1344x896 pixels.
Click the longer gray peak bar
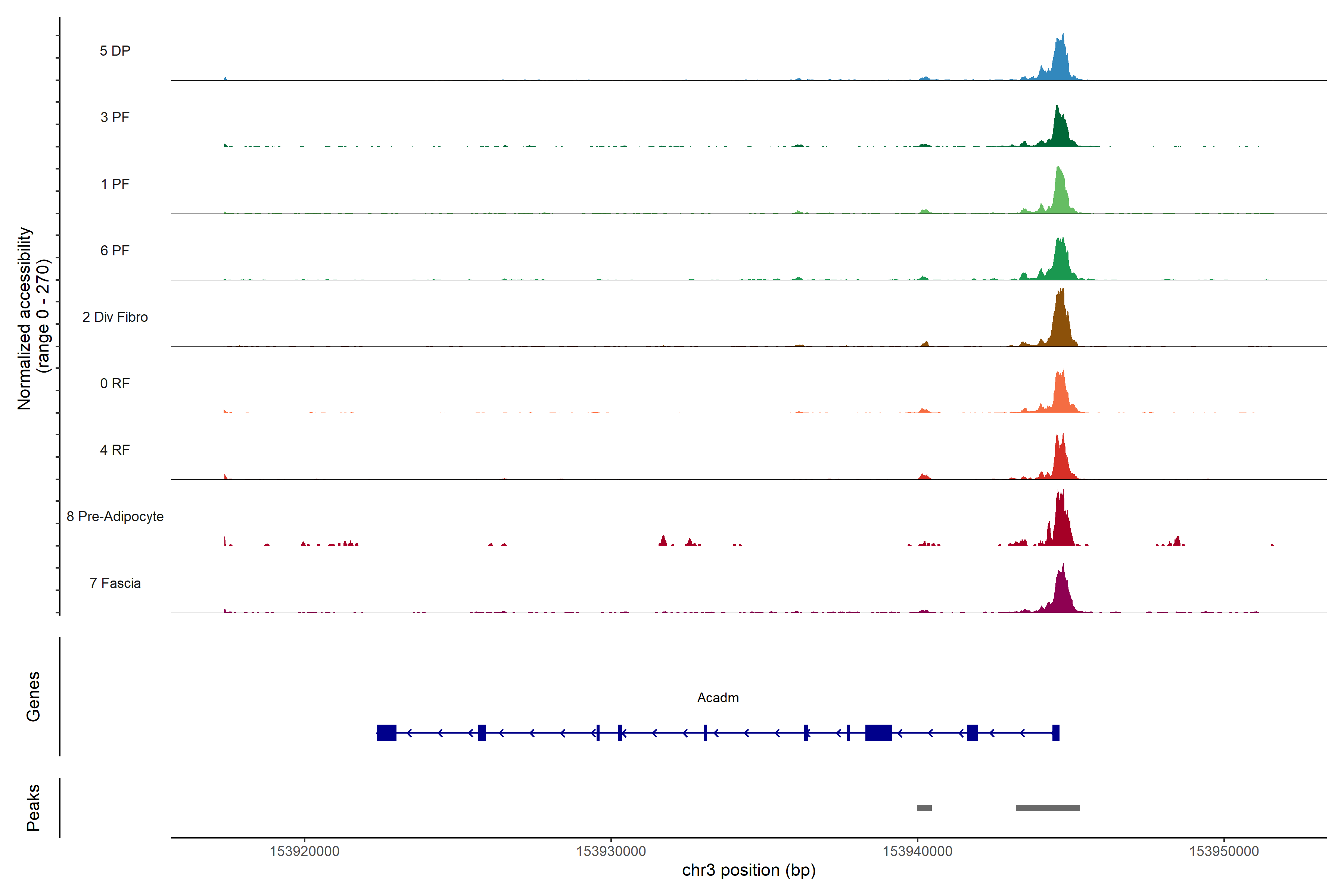click(x=1048, y=808)
